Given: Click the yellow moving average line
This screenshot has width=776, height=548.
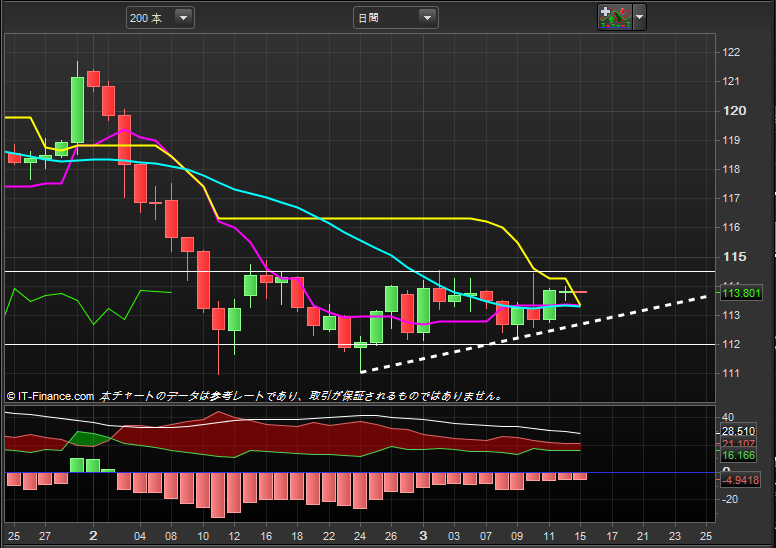Looking at the screenshot, I should (346, 218).
